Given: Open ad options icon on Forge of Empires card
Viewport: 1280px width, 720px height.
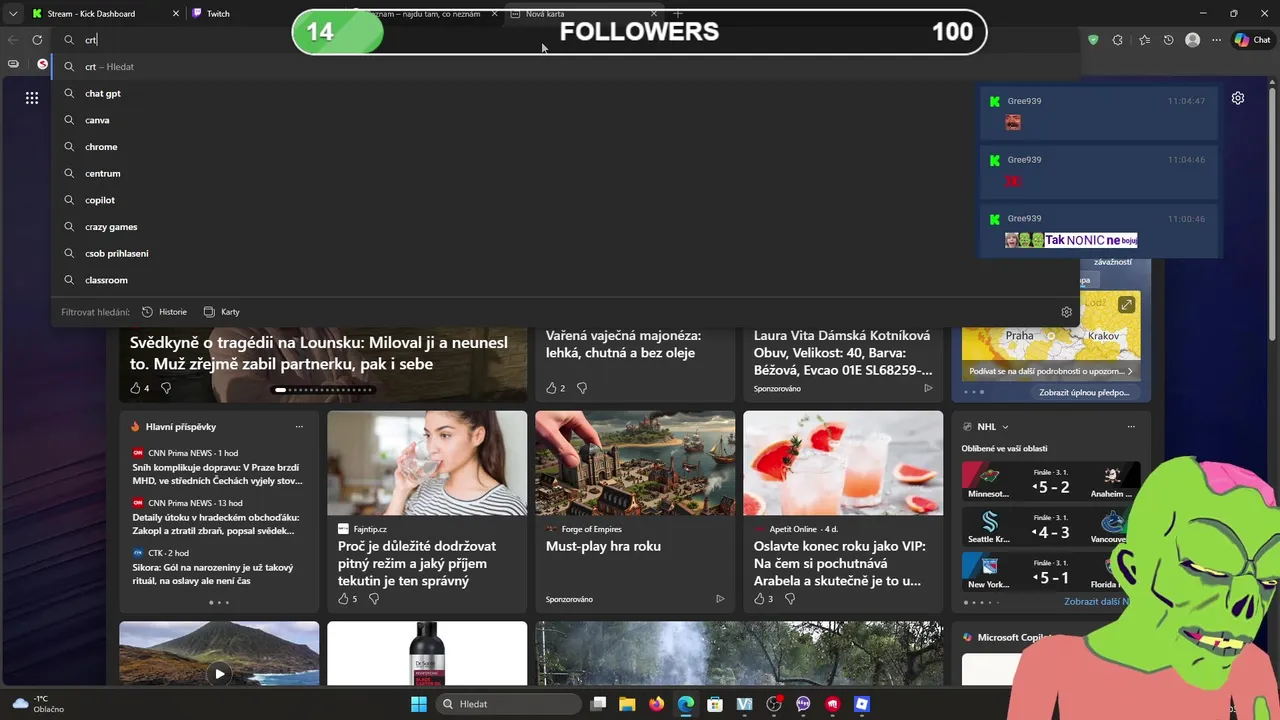Looking at the screenshot, I should tap(720, 599).
